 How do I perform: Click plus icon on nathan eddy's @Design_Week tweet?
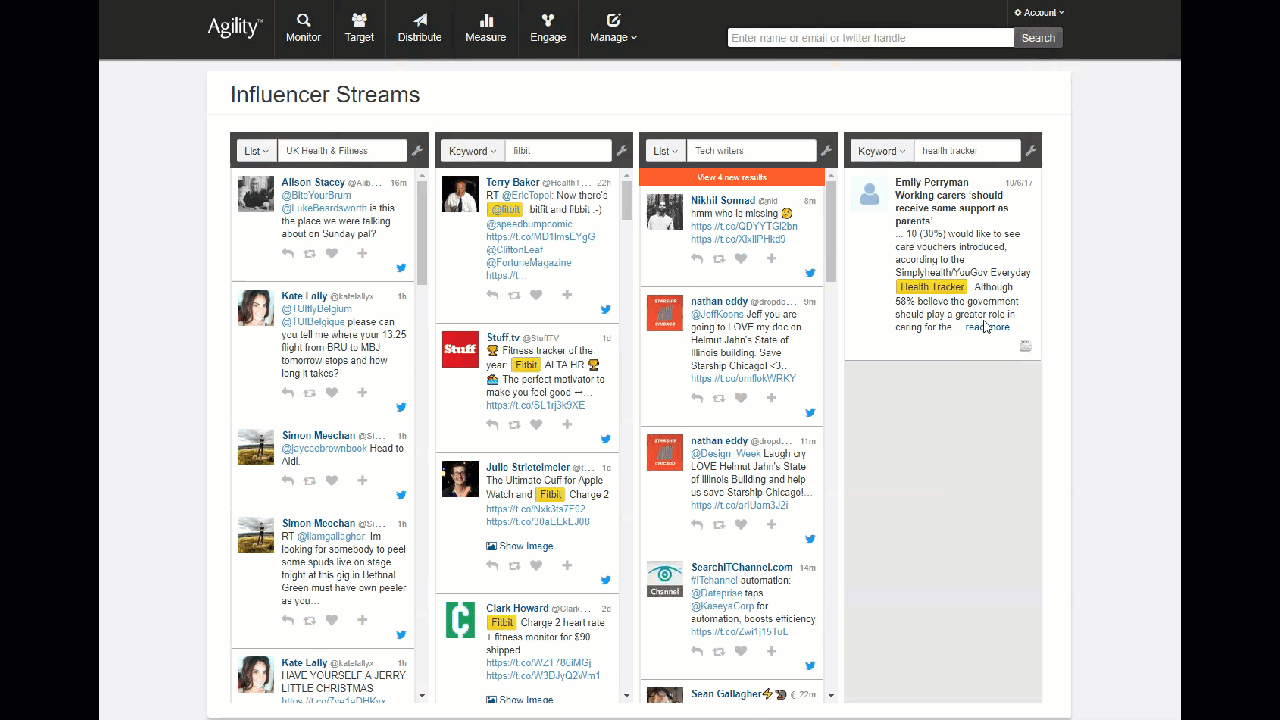[x=771, y=525]
